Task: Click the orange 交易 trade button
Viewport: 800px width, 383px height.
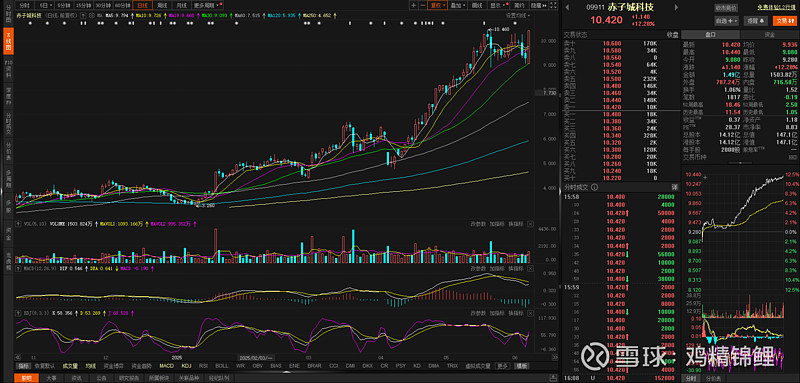Action: click(785, 21)
